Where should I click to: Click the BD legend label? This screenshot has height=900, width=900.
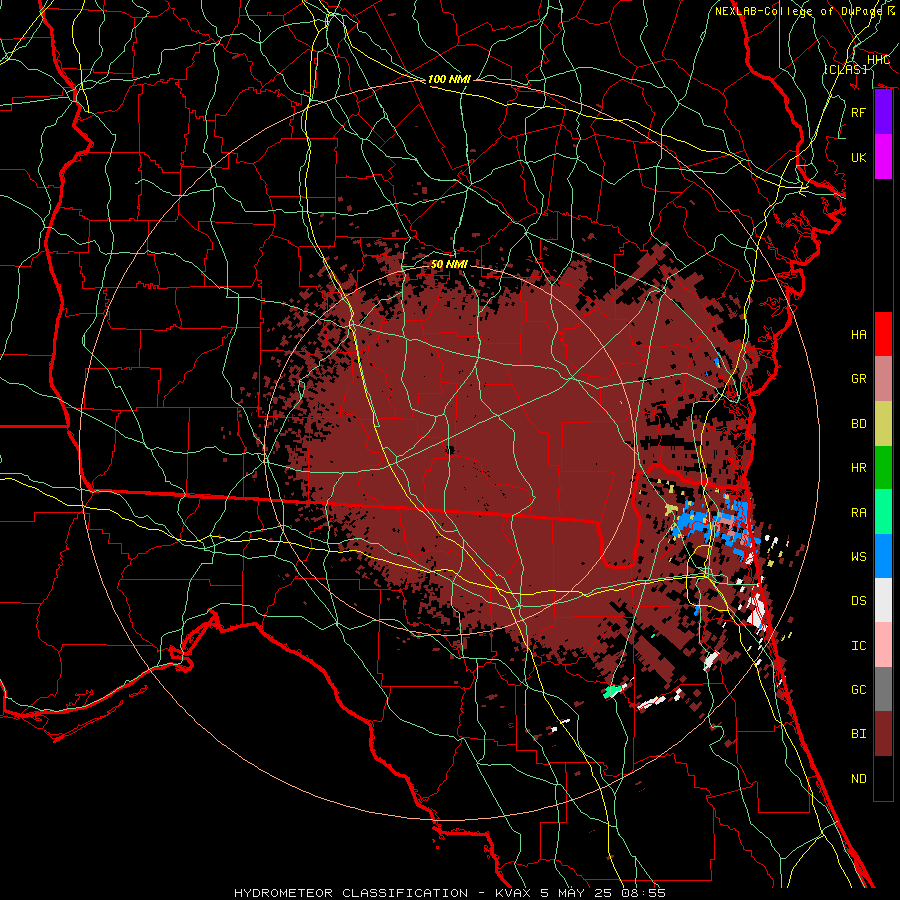point(858,424)
